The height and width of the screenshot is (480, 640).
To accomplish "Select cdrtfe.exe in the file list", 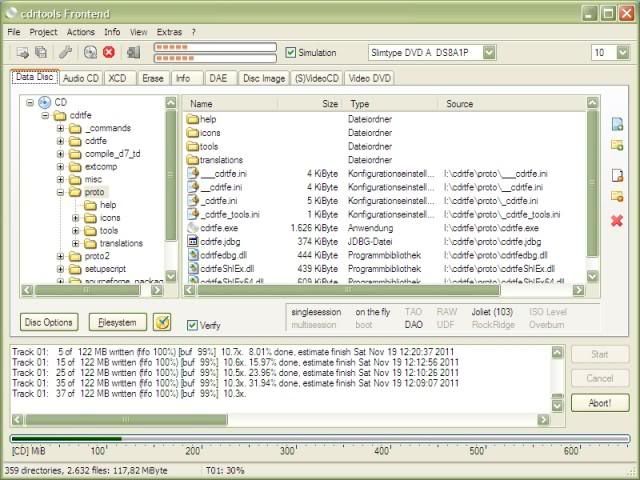I will point(219,228).
